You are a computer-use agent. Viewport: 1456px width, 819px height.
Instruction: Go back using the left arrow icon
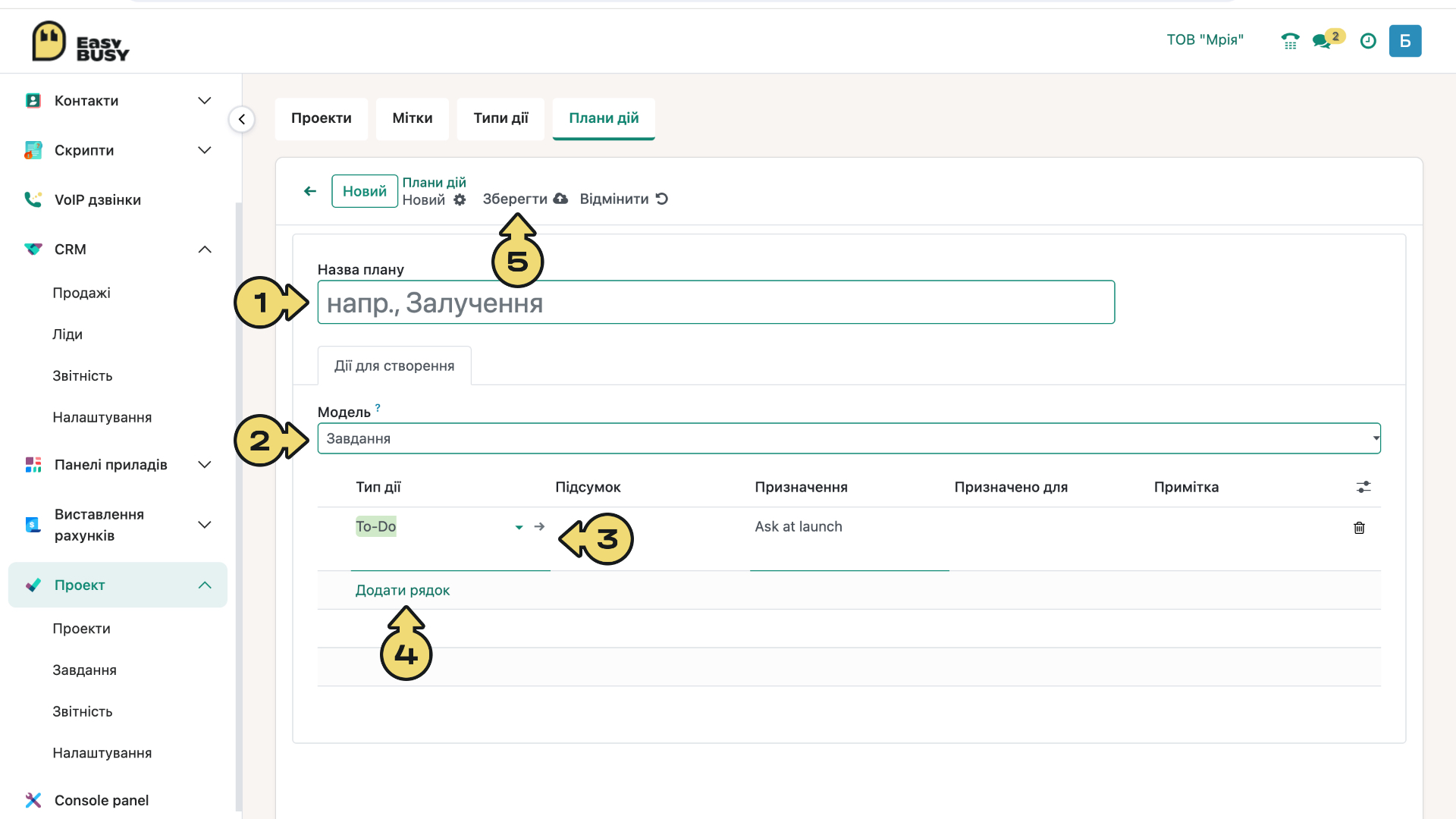coord(310,191)
